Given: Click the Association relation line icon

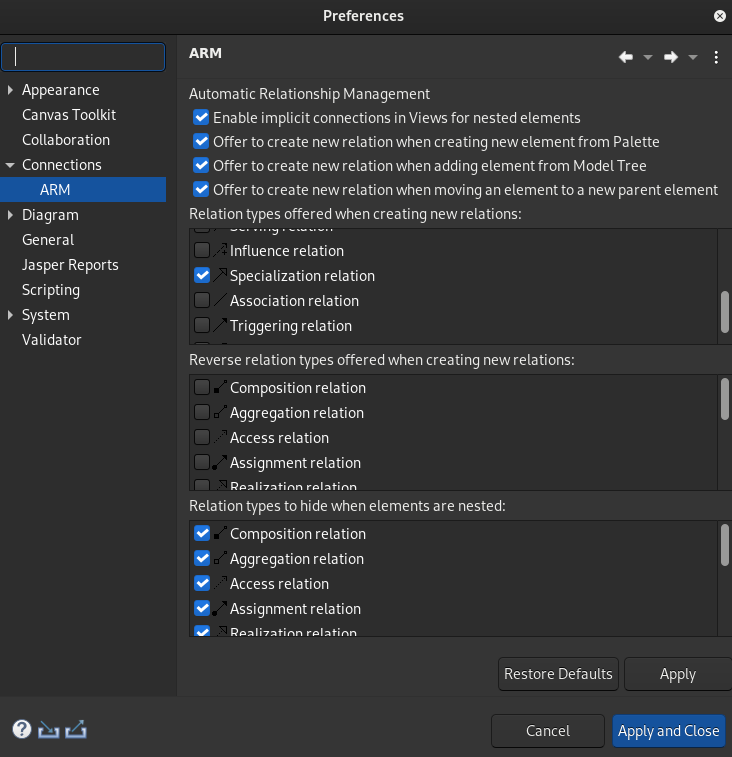Looking at the screenshot, I should 220,300.
